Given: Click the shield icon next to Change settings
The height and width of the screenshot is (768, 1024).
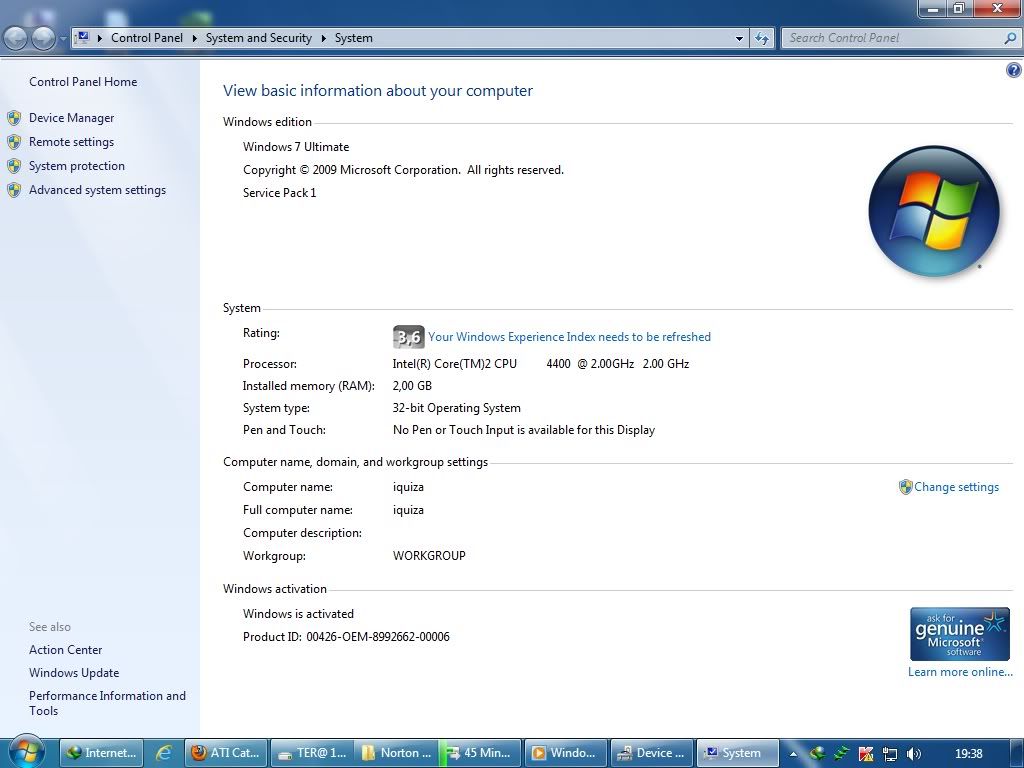Looking at the screenshot, I should coord(905,487).
